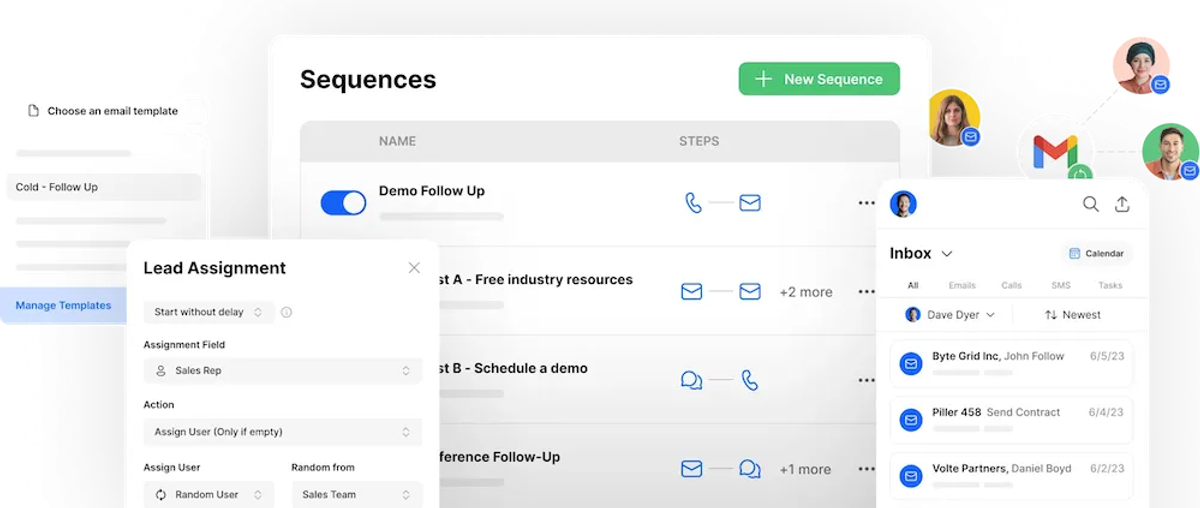Image resolution: width=1200 pixels, height=508 pixels.
Task: Click Manage Templates
Action: (x=63, y=305)
